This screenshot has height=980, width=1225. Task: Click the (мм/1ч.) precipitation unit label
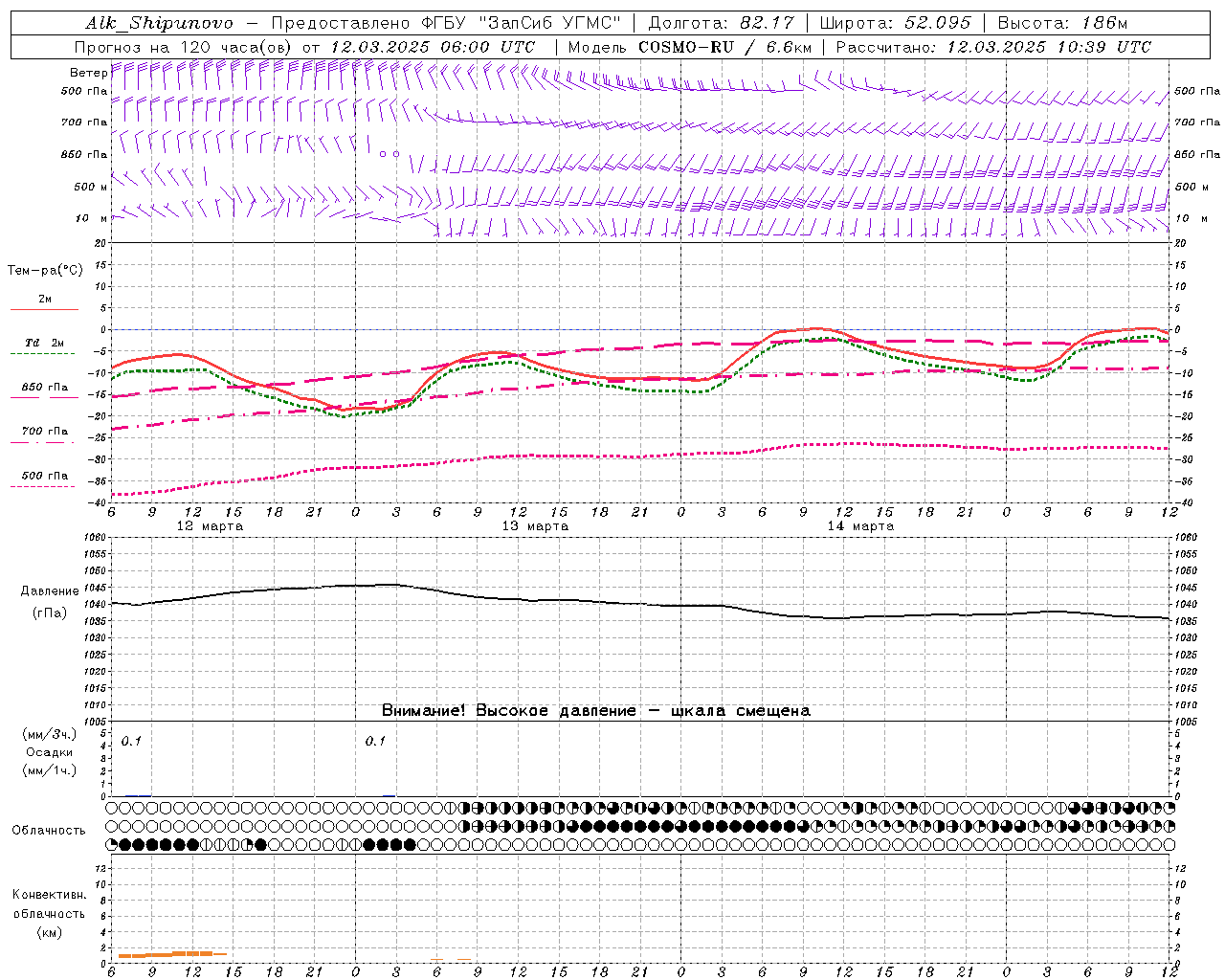[50, 770]
